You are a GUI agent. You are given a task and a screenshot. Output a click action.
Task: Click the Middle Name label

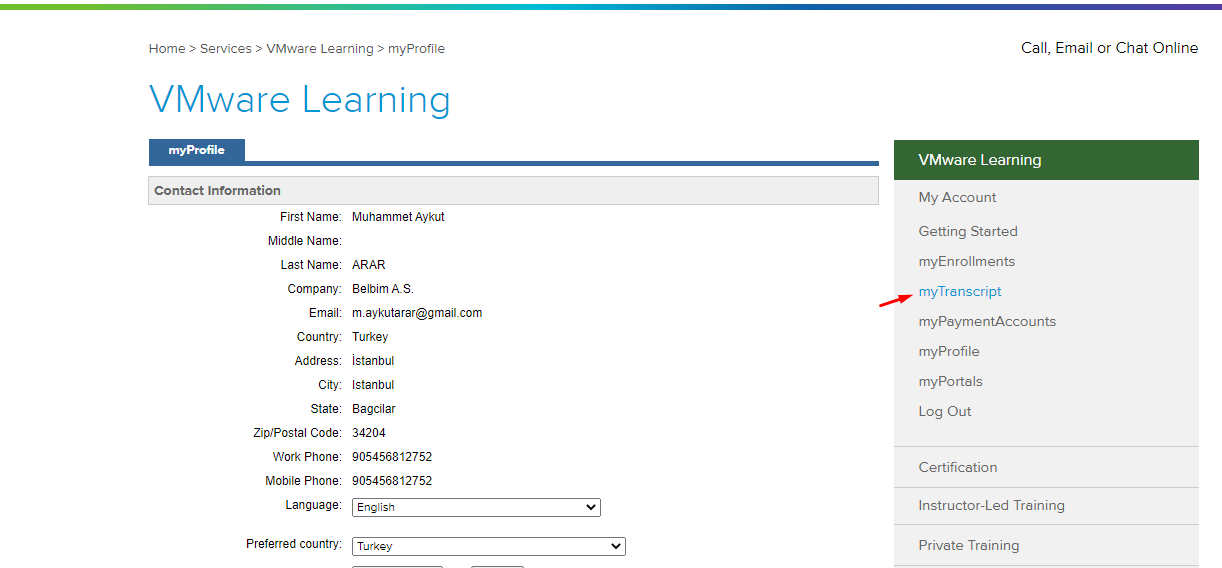(x=305, y=241)
